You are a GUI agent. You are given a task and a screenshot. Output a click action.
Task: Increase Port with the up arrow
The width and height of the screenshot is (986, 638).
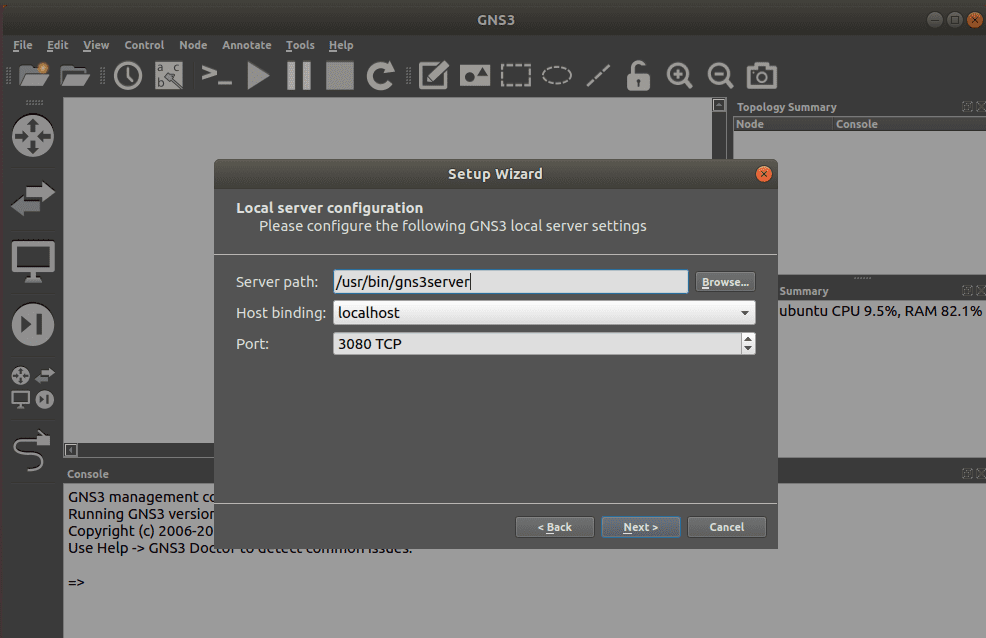[x=748, y=338]
